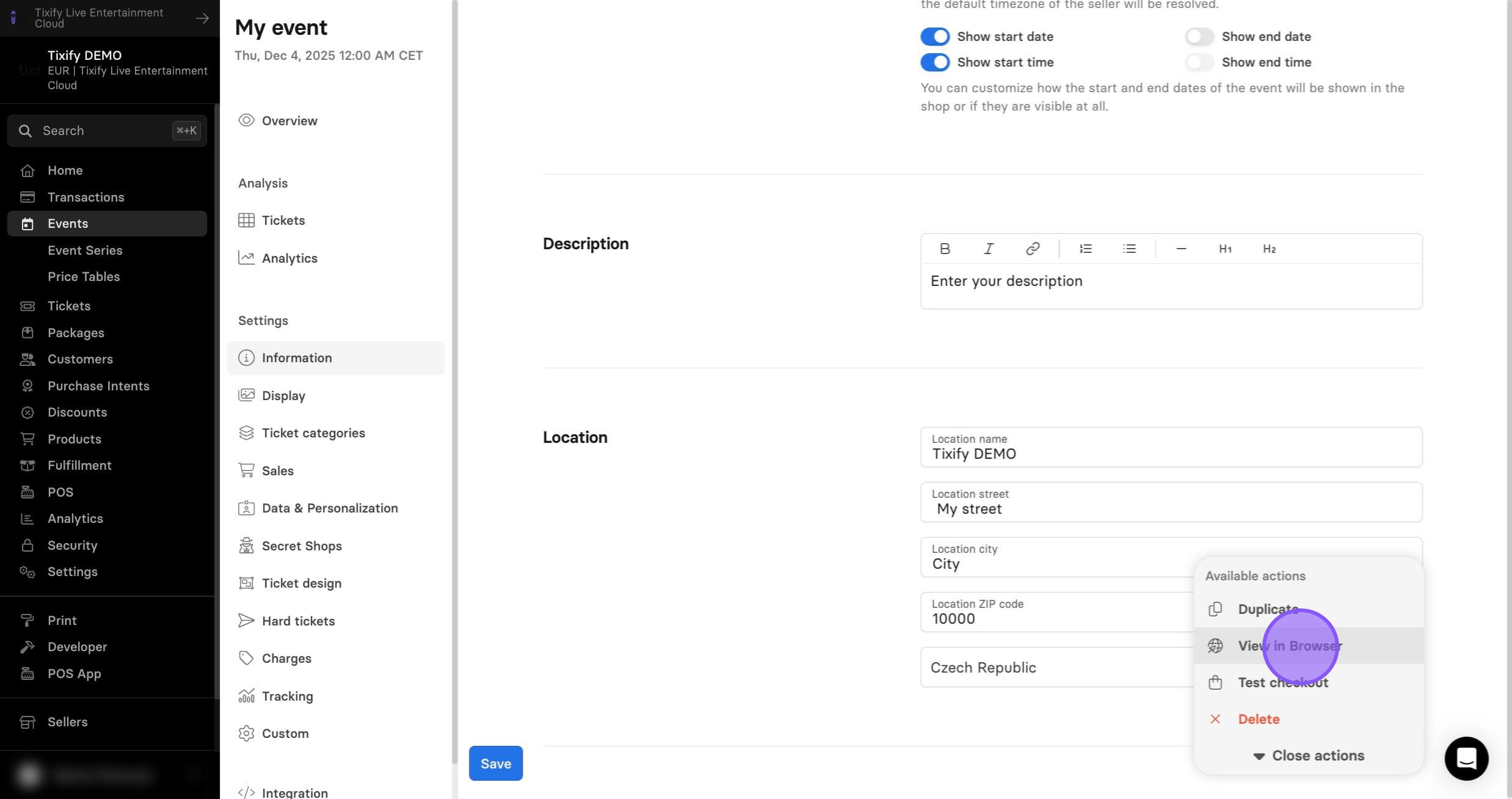Toggle bold formatting in description editor

click(945, 249)
